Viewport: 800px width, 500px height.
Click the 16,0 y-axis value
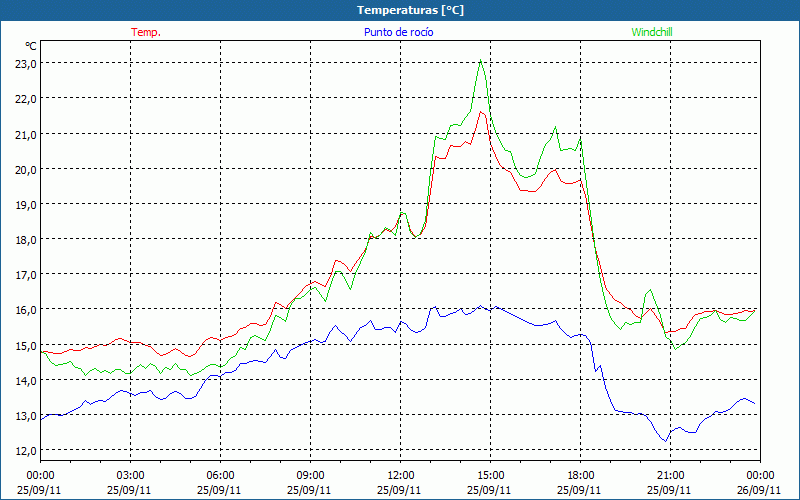point(27,310)
